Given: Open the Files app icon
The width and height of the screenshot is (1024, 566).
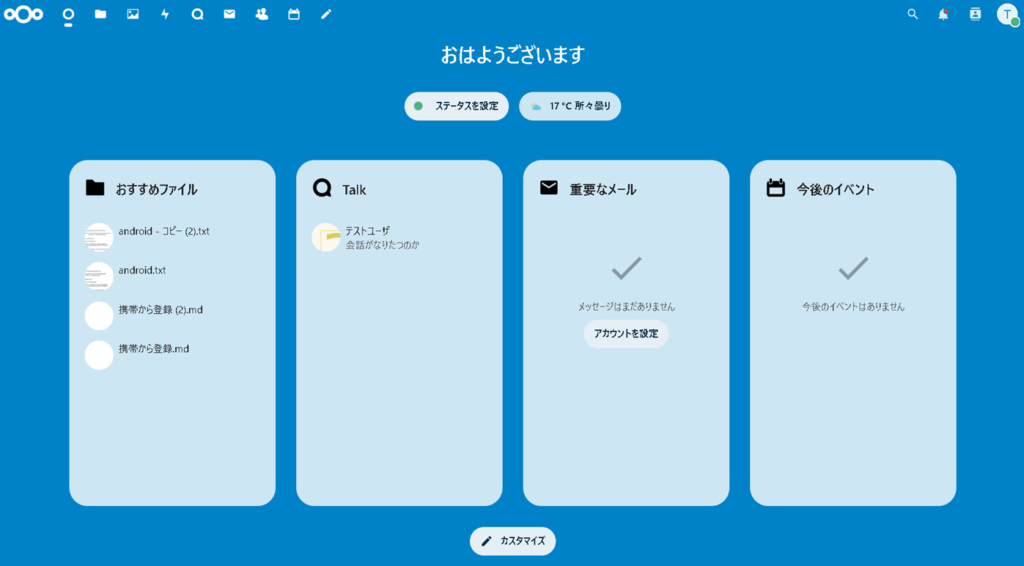Looking at the screenshot, I should click(100, 14).
